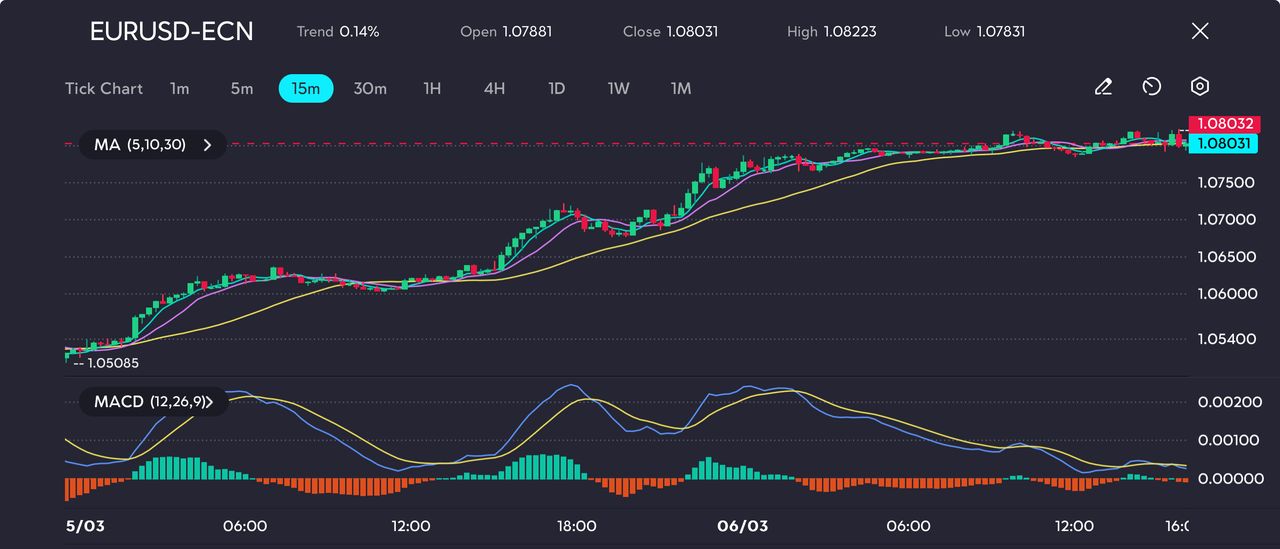Switch chart to 1H interval
1280x549 pixels.
(x=432, y=89)
